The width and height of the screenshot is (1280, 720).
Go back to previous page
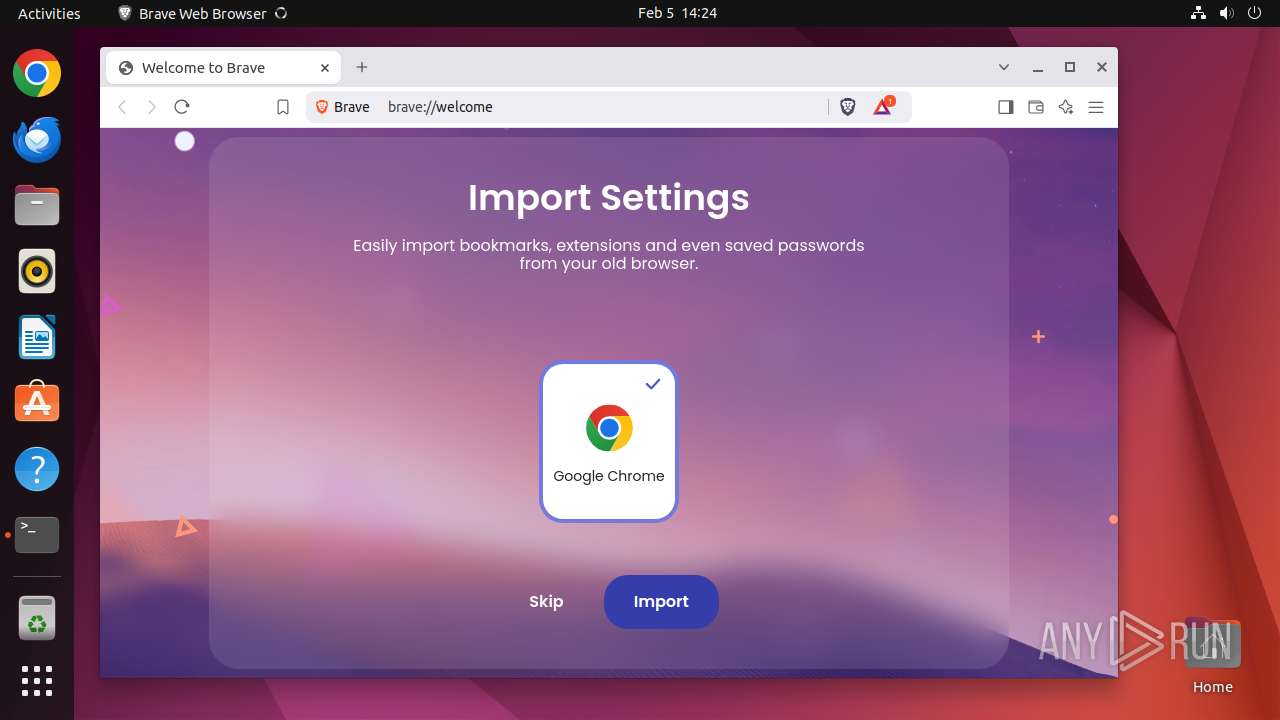click(122, 107)
